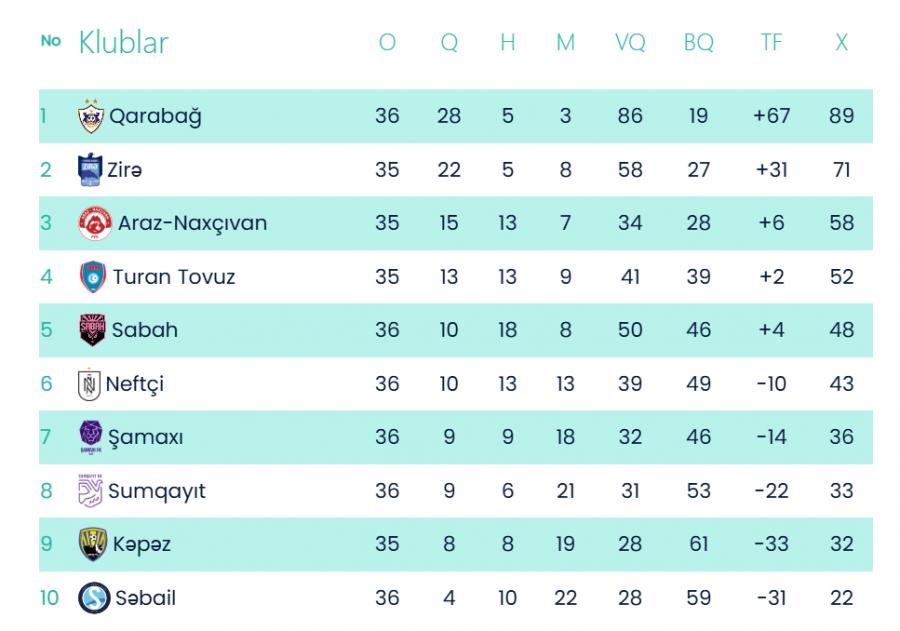Select the Klublar column header
900x631 pixels.
point(123,43)
